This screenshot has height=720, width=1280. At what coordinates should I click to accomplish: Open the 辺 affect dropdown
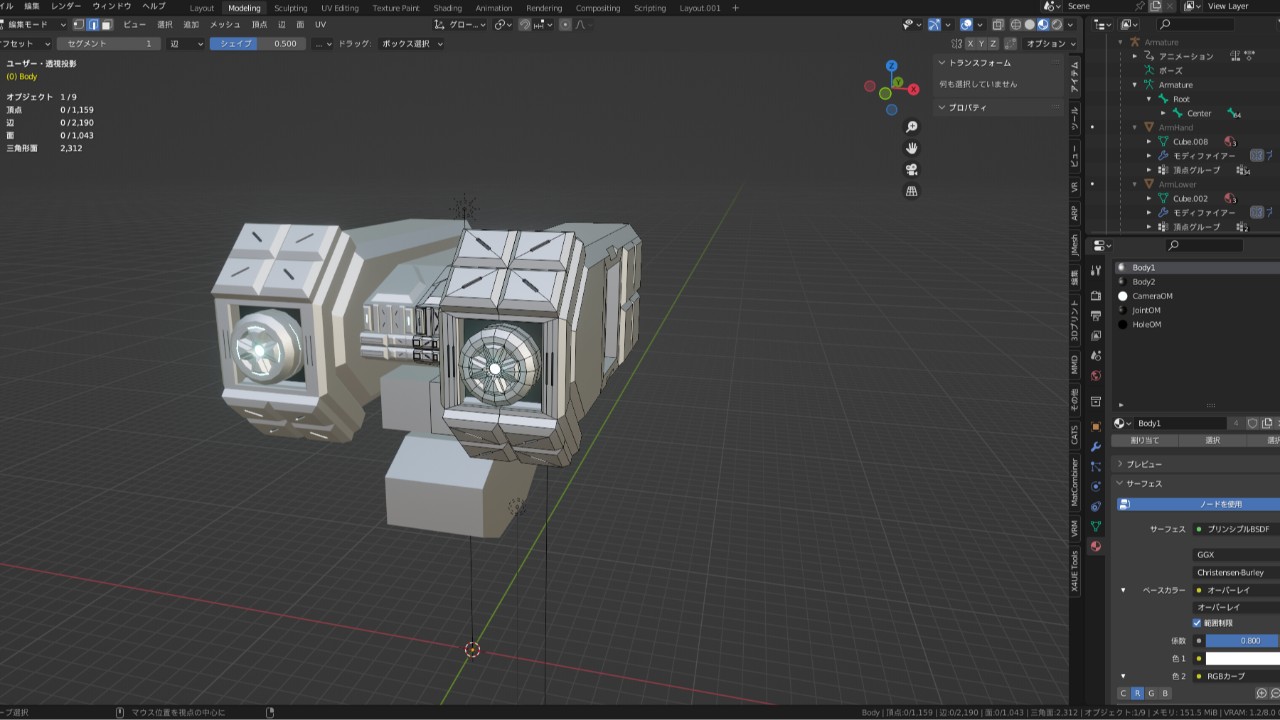pyautogui.click(x=186, y=44)
